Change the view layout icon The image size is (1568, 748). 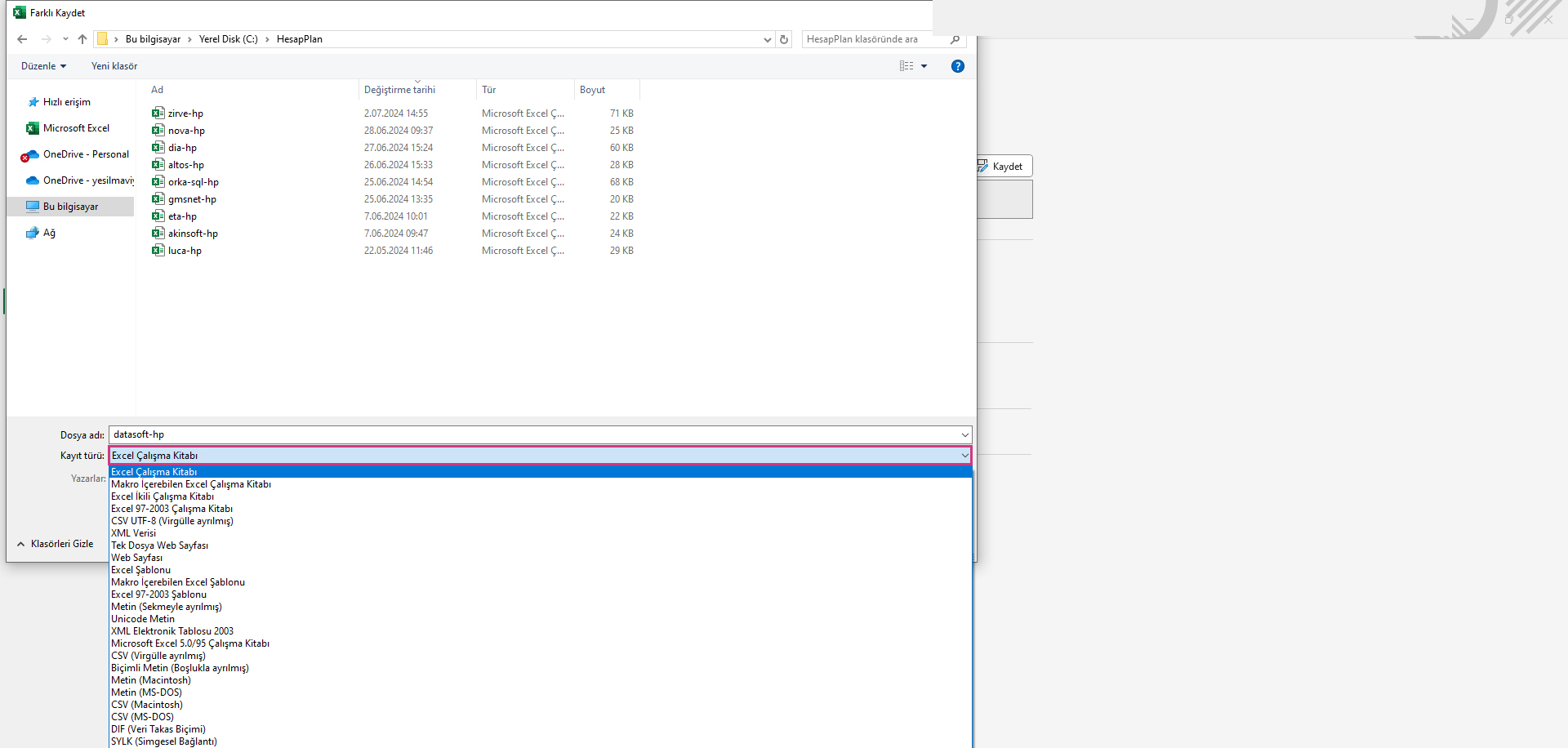(x=906, y=66)
